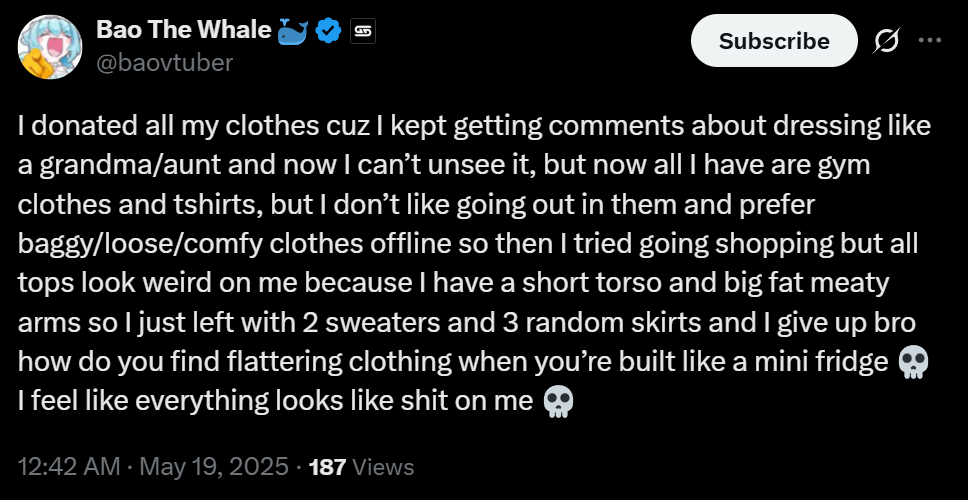Click the display name Bao The Whale

pos(183,30)
